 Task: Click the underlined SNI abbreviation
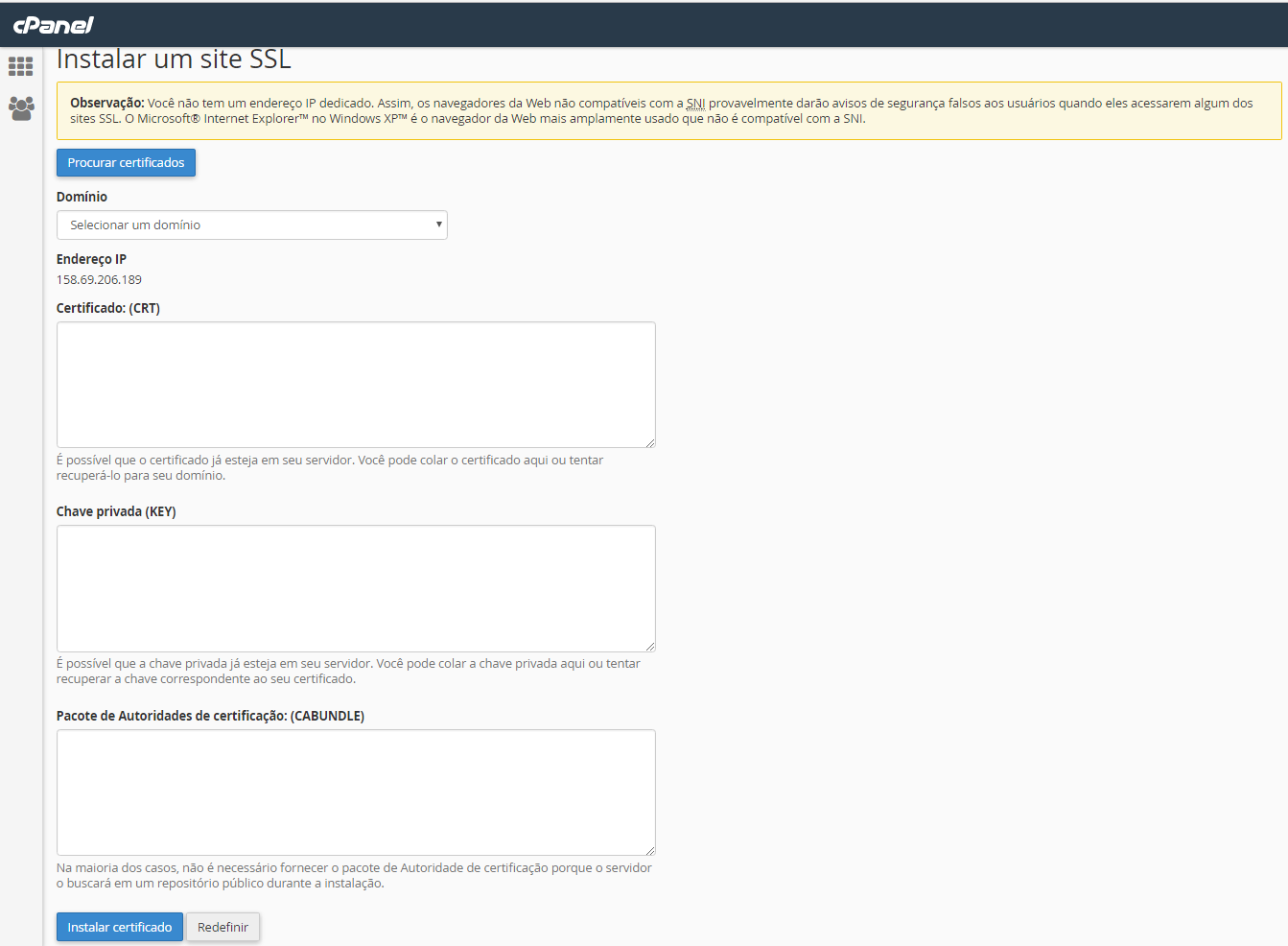(x=695, y=103)
